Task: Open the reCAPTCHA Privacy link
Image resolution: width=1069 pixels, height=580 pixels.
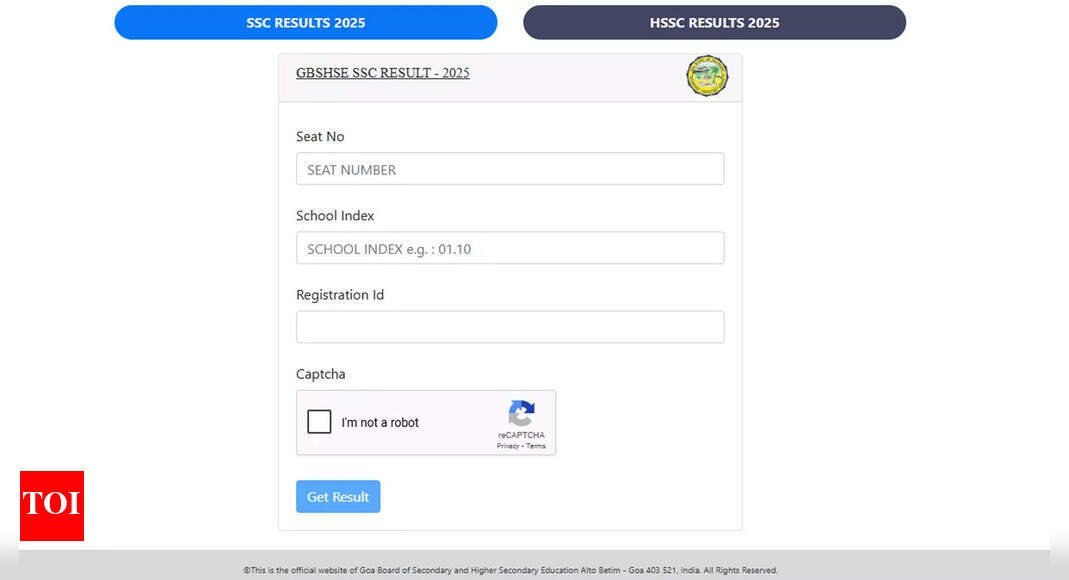Action: click(x=508, y=446)
